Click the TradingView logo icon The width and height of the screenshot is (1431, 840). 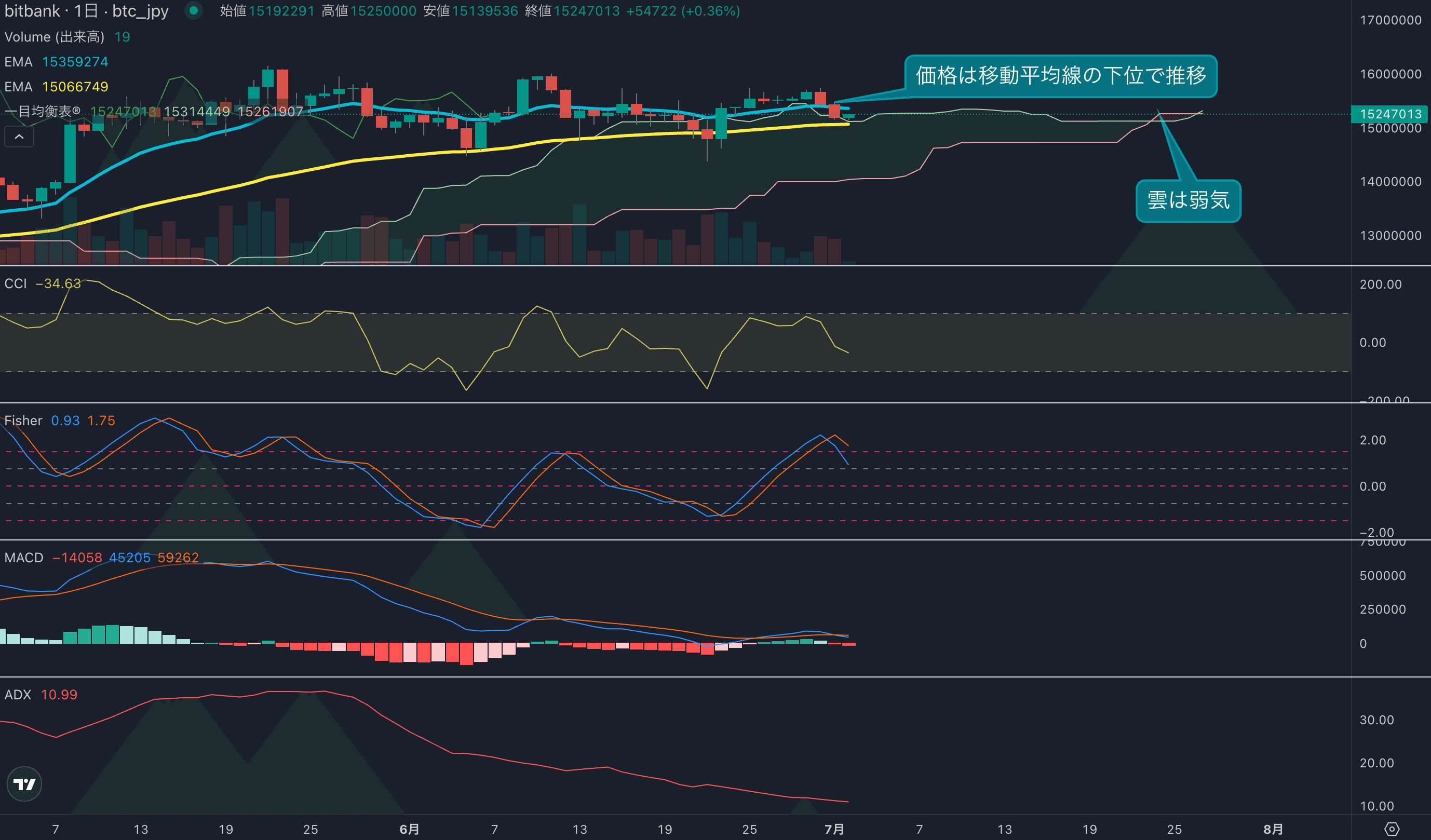click(24, 784)
